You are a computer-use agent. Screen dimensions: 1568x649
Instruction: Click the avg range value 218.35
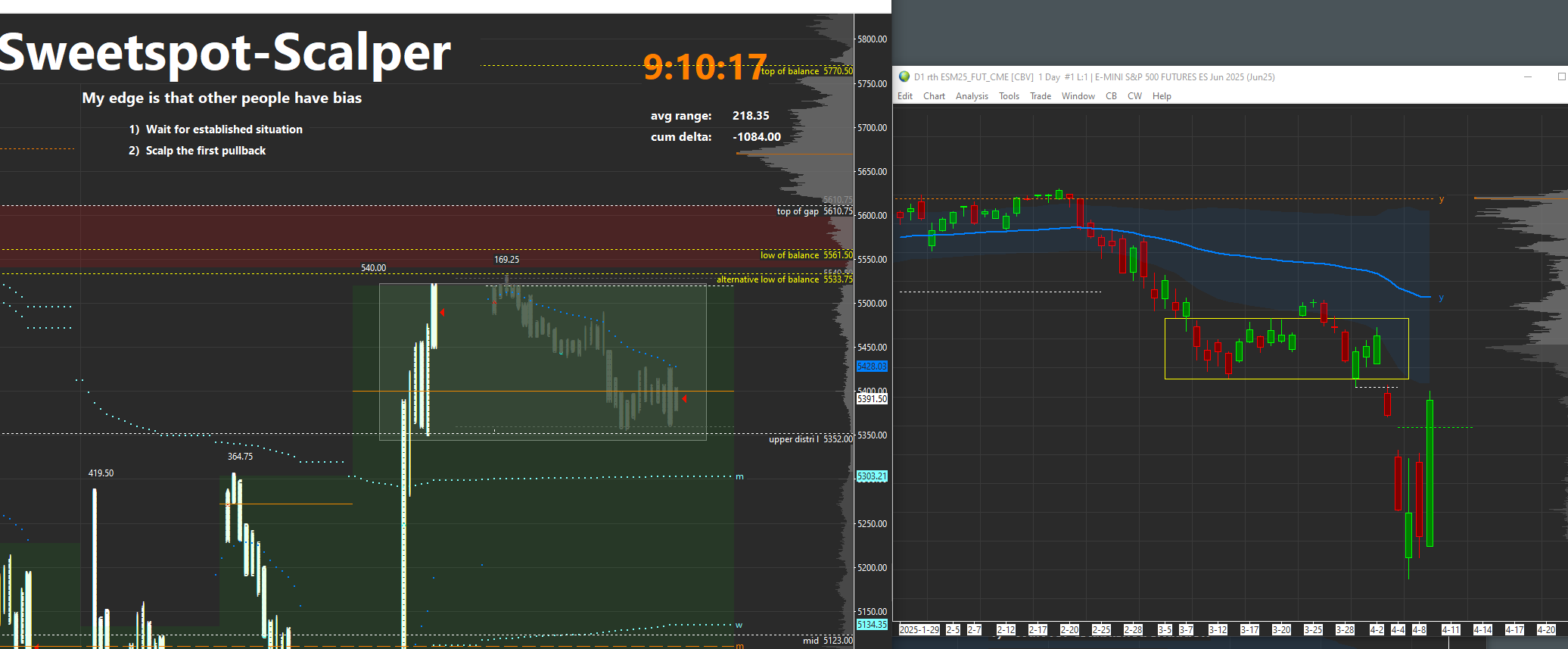tap(751, 116)
